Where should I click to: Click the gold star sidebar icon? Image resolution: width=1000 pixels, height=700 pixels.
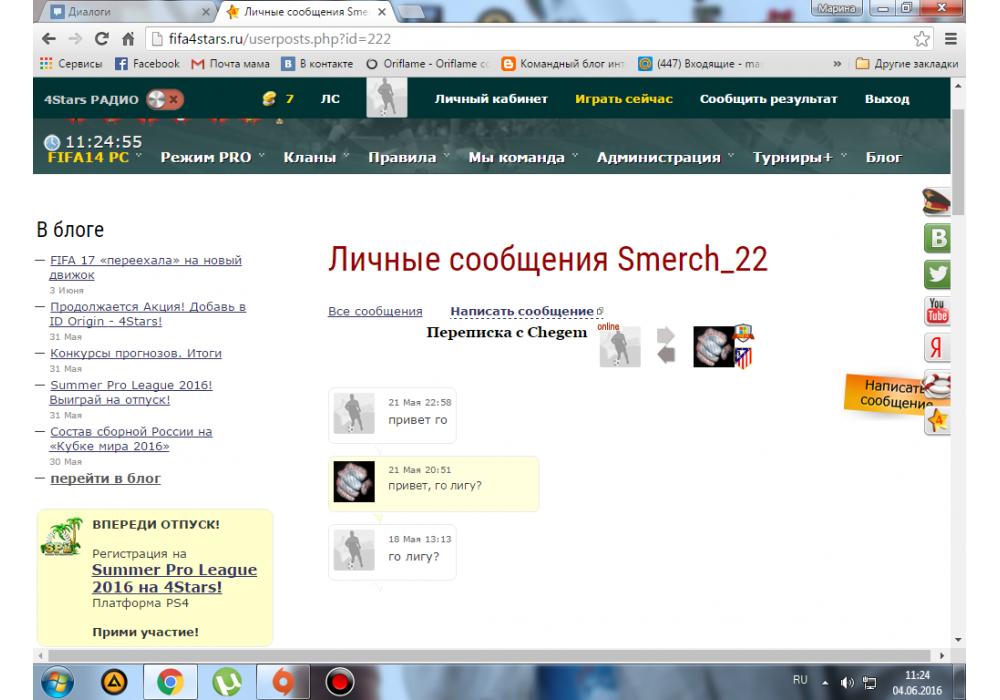tap(939, 421)
